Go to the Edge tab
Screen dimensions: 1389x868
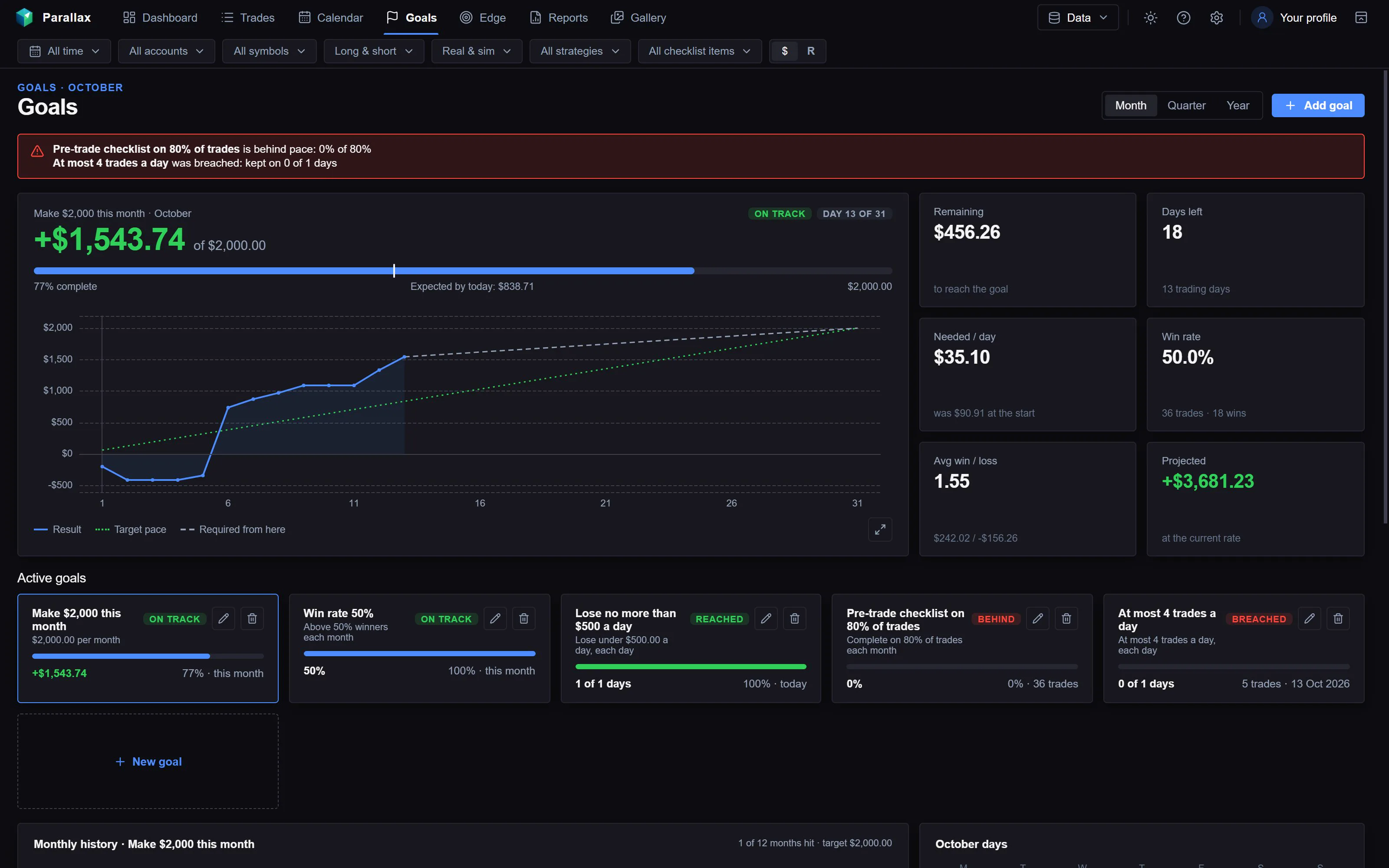click(483, 18)
